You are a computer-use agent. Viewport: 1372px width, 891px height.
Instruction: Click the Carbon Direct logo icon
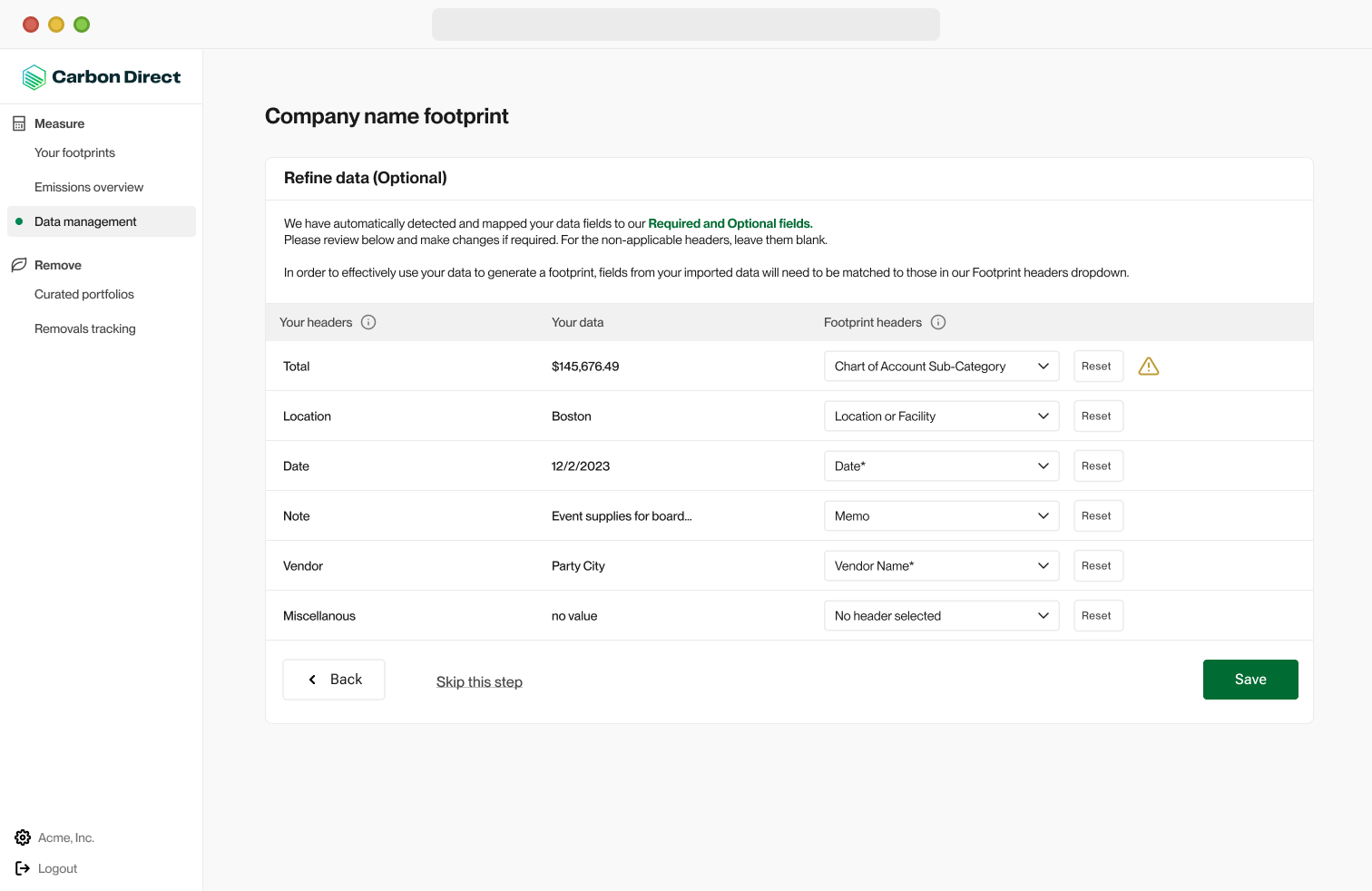(34, 77)
